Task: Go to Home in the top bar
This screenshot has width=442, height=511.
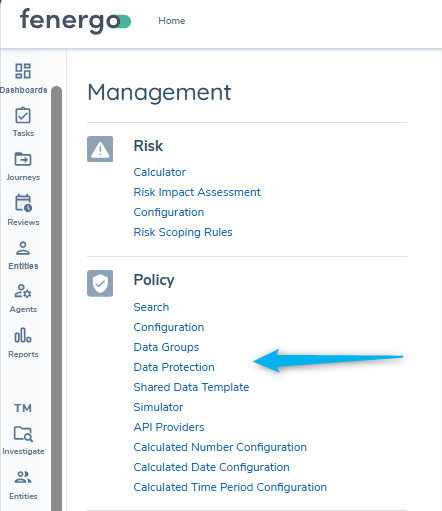Action: [x=172, y=21]
